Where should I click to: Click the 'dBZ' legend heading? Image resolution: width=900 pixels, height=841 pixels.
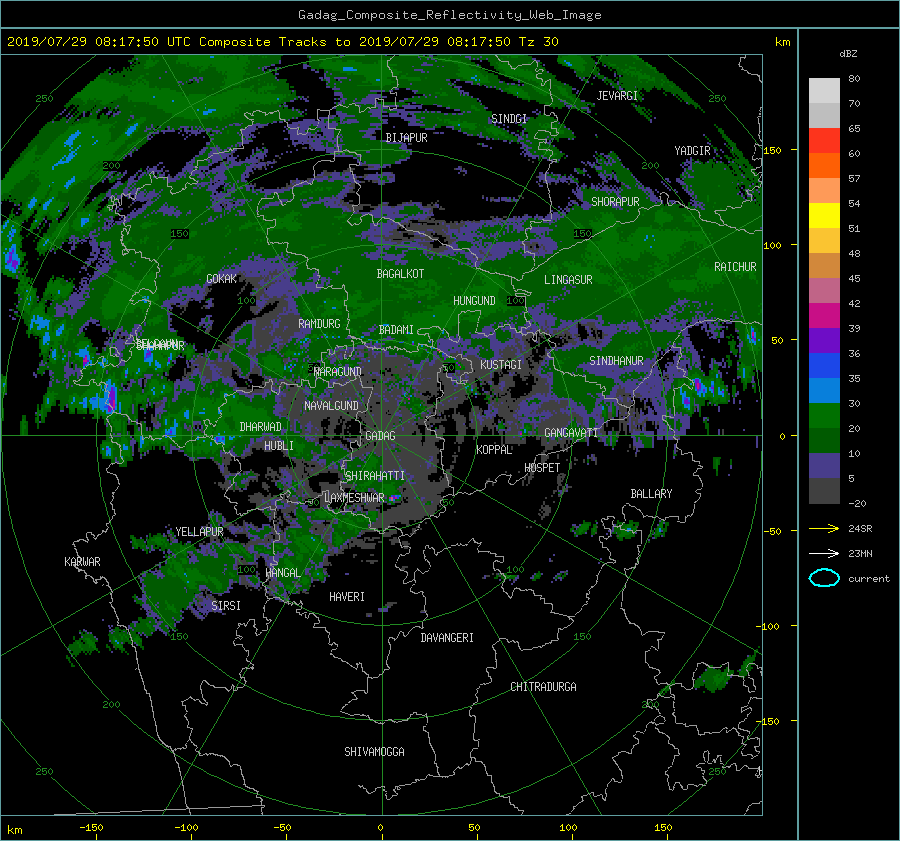click(848, 53)
